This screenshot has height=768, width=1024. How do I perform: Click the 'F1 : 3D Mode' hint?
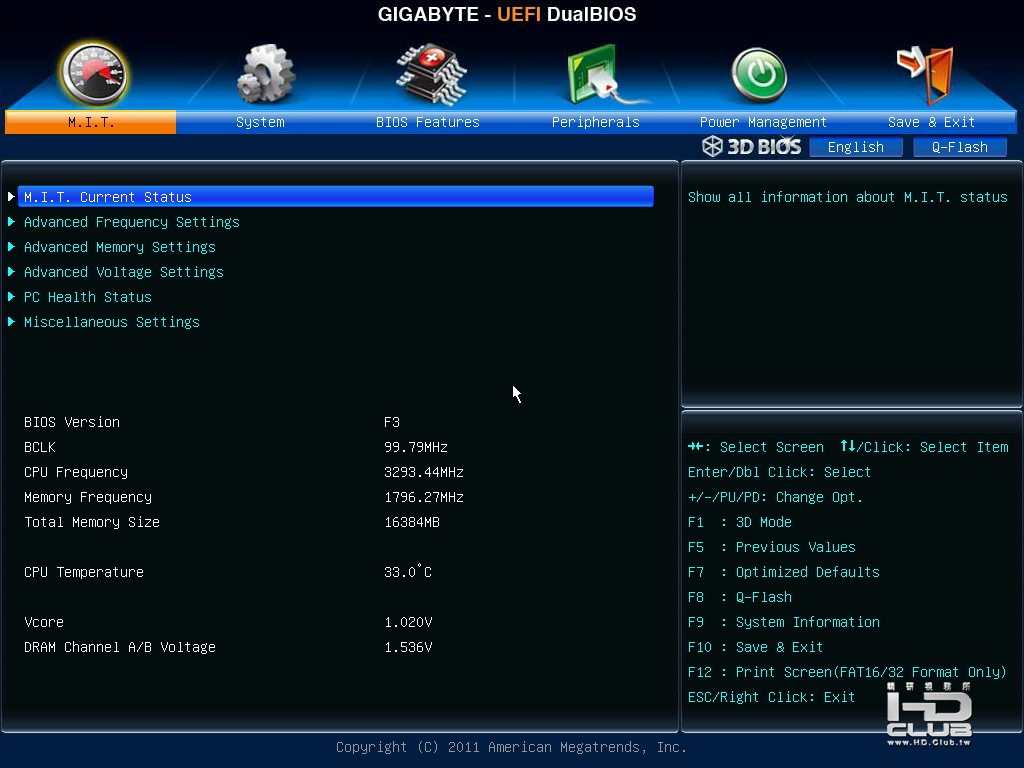739,522
